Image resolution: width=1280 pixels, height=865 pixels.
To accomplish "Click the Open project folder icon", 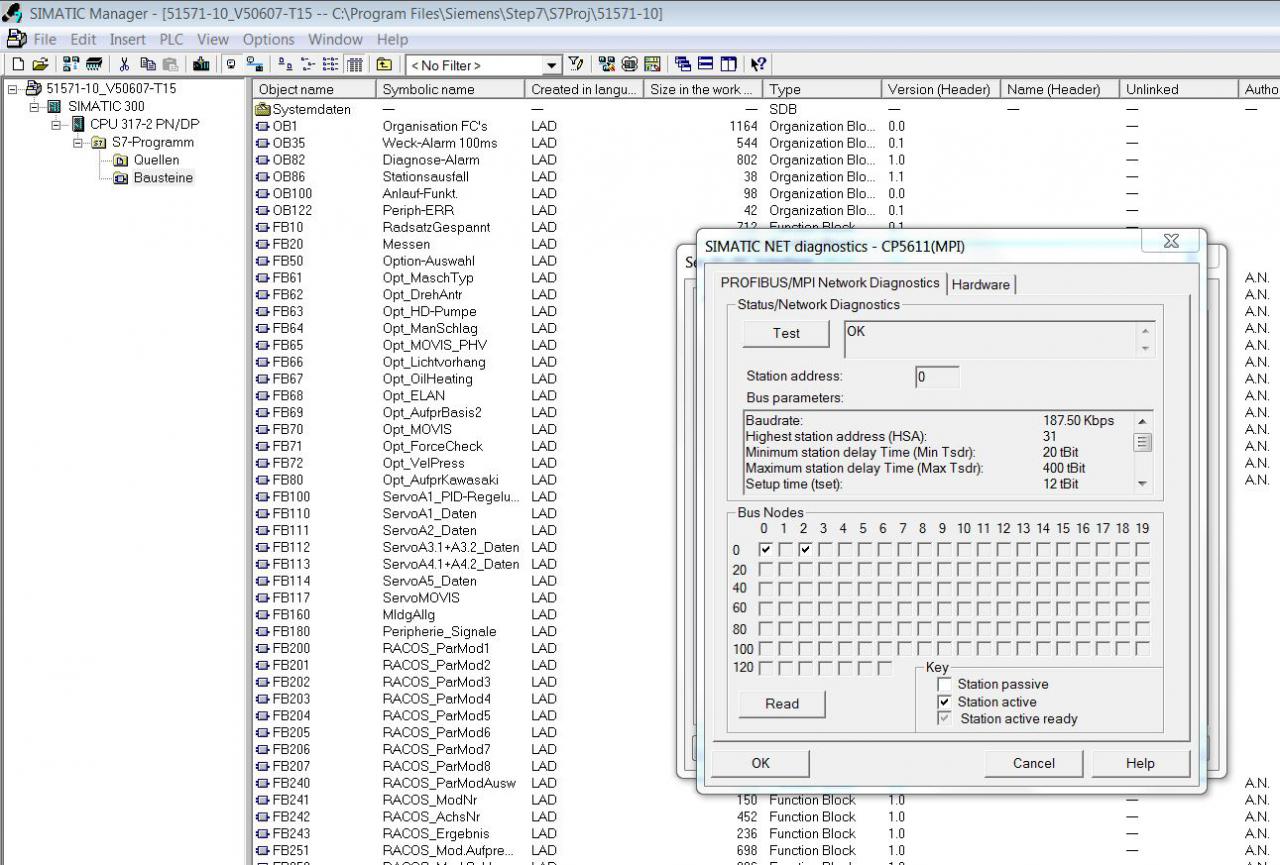I will point(39,65).
